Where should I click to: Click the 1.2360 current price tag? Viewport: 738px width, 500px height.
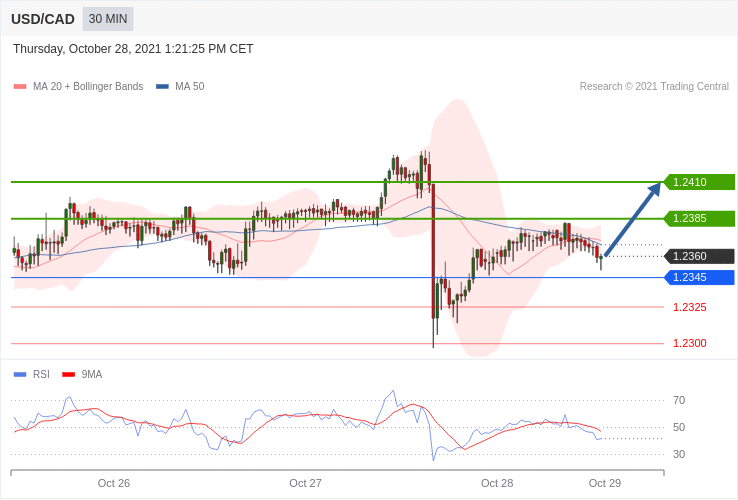[x=699, y=257]
